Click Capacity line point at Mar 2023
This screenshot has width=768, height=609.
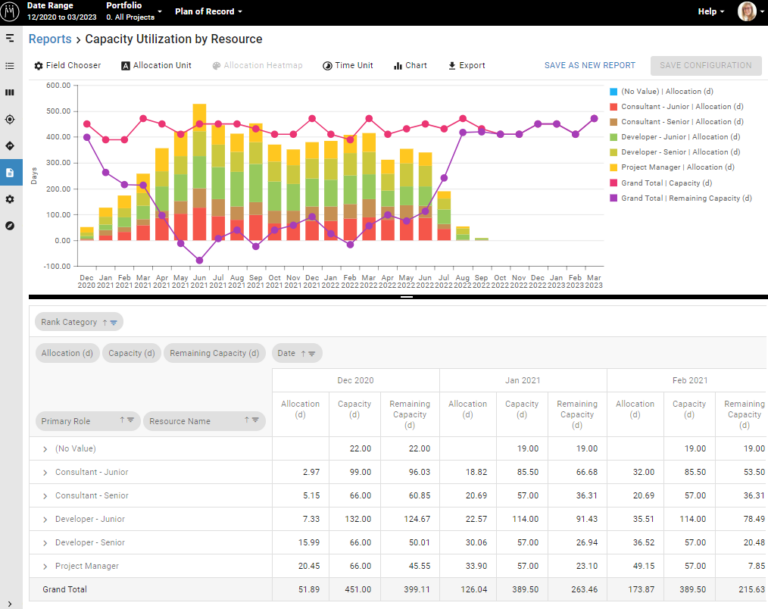(x=594, y=119)
